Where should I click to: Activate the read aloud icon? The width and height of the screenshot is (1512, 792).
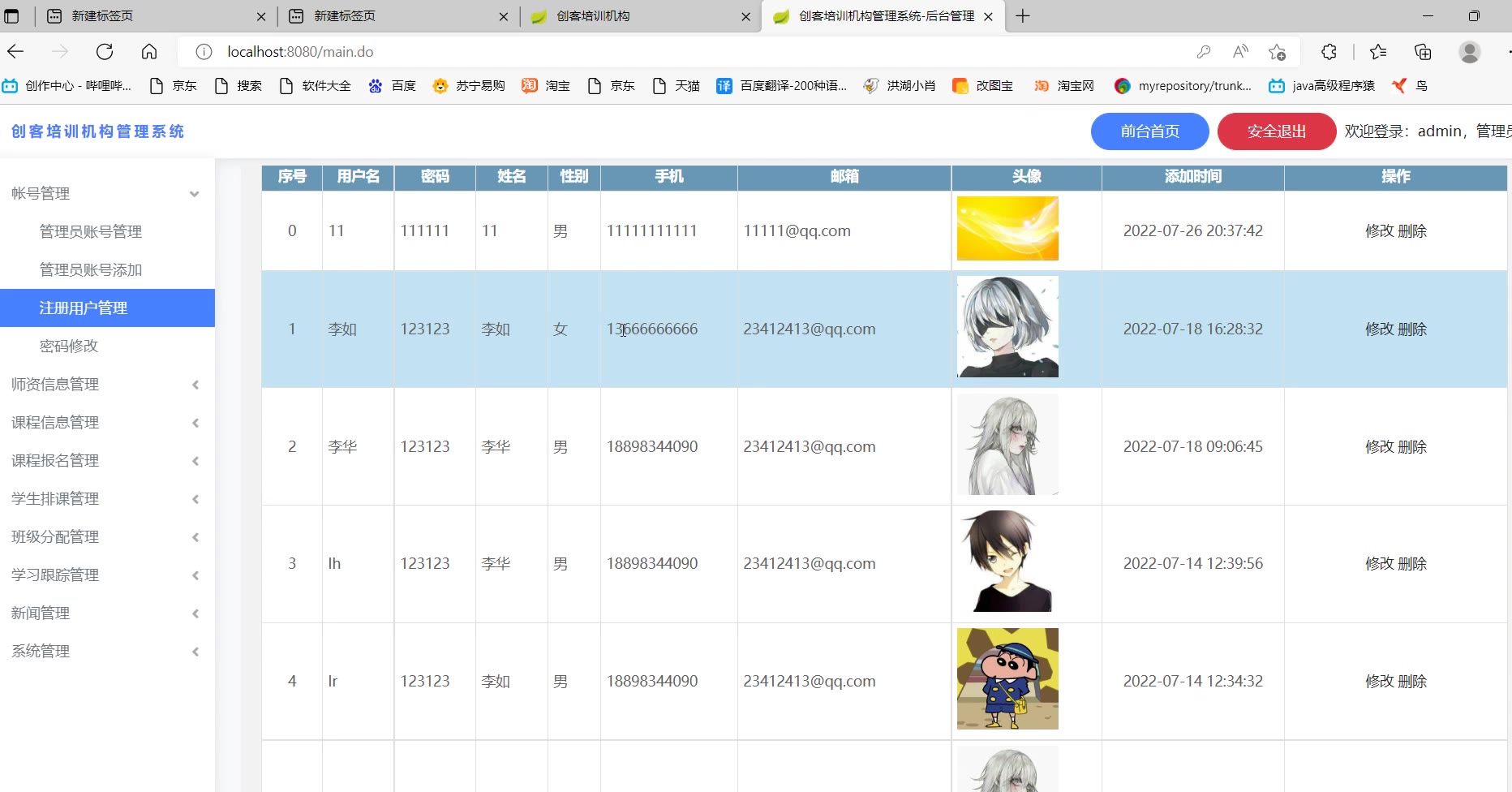coord(1240,52)
